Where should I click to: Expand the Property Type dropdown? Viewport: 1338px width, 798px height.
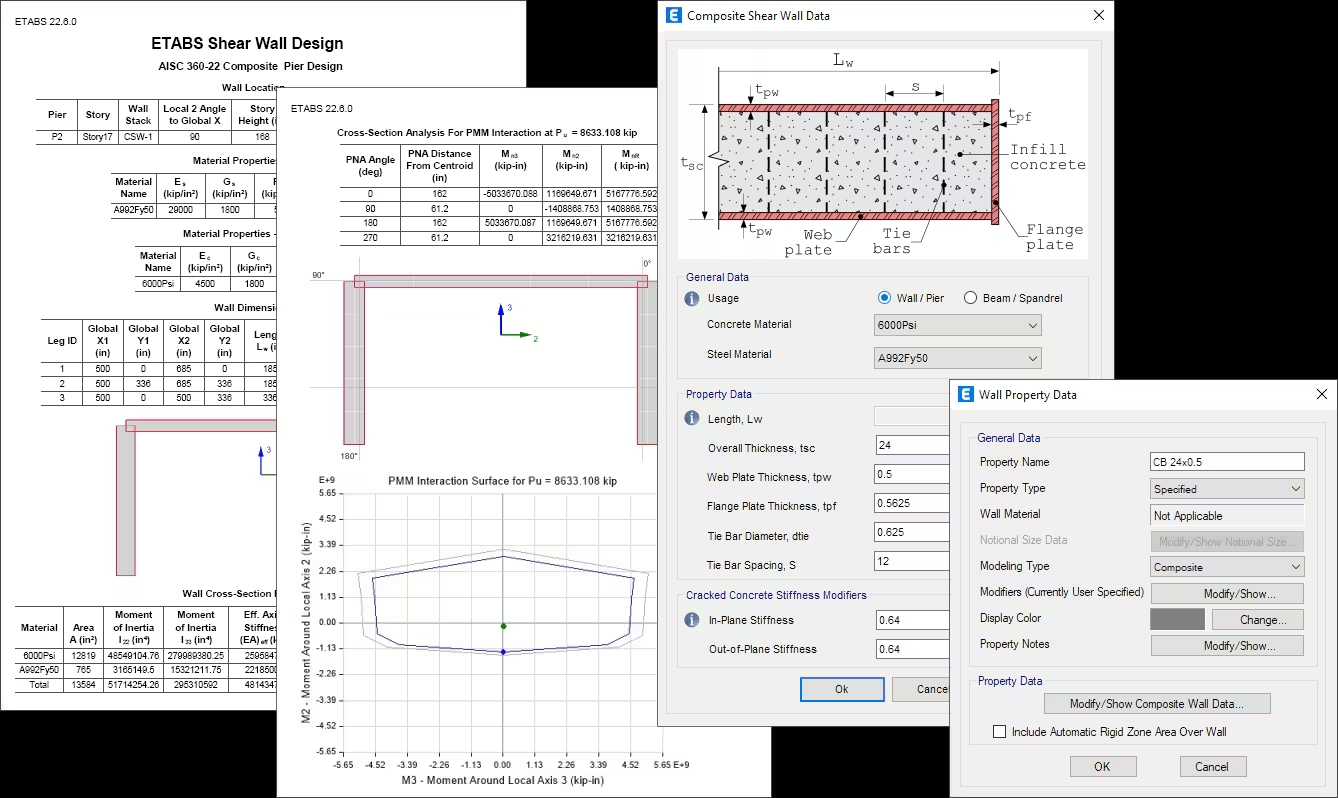coord(1228,489)
